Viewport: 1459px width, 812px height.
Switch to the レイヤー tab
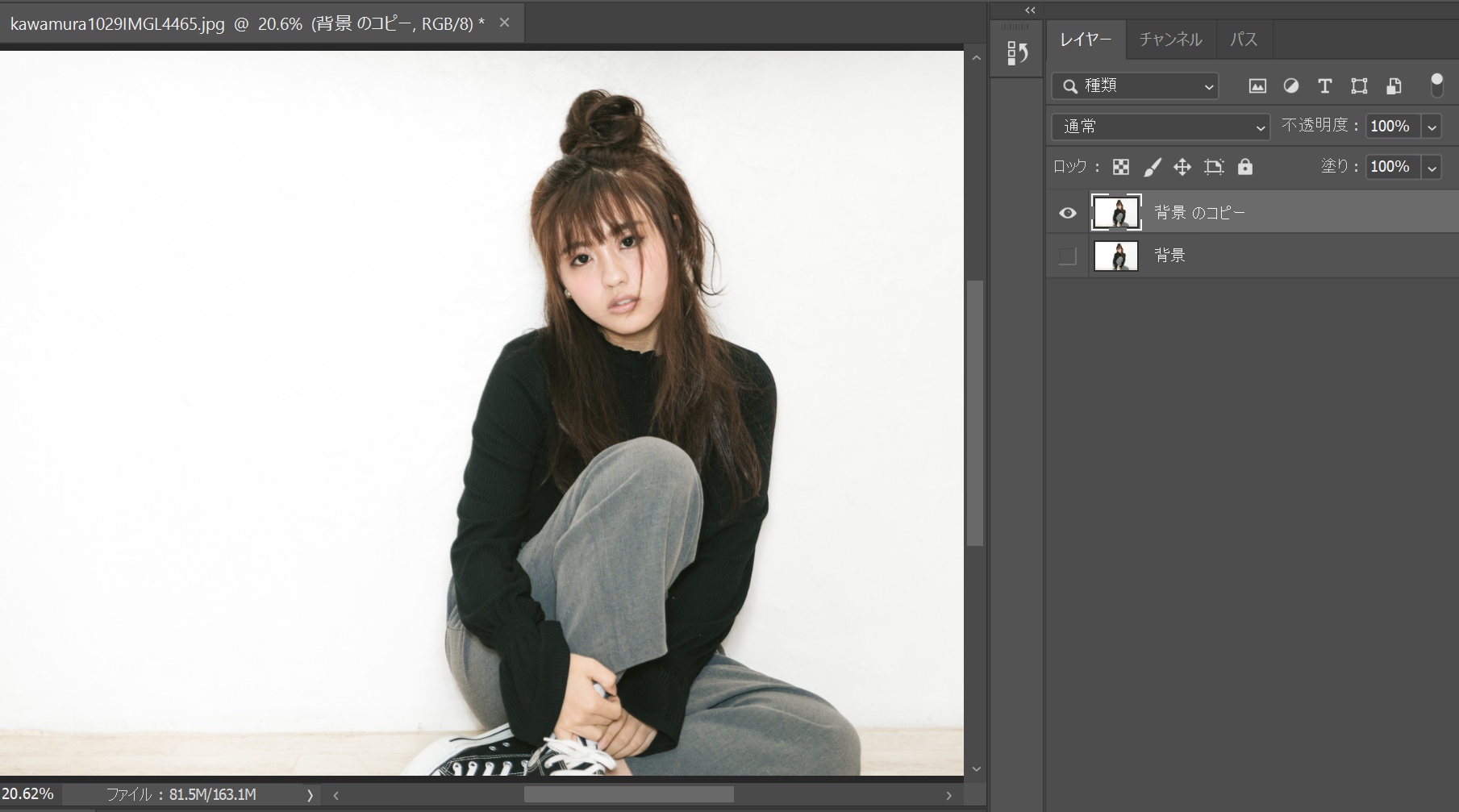point(1086,40)
